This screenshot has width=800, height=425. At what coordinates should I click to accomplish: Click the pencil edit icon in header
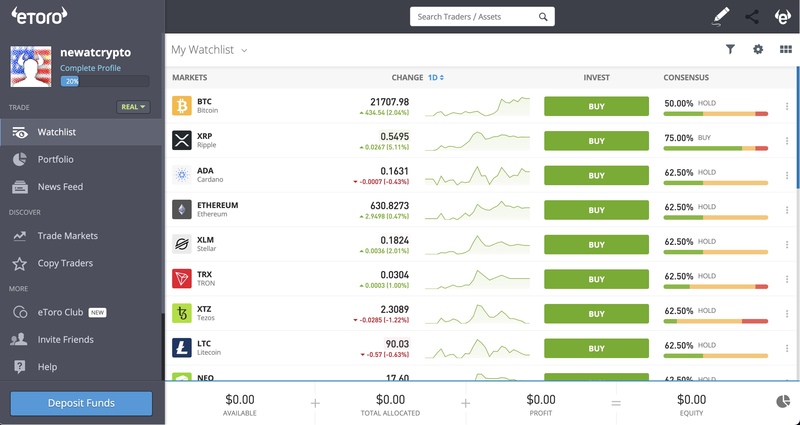tap(722, 16)
